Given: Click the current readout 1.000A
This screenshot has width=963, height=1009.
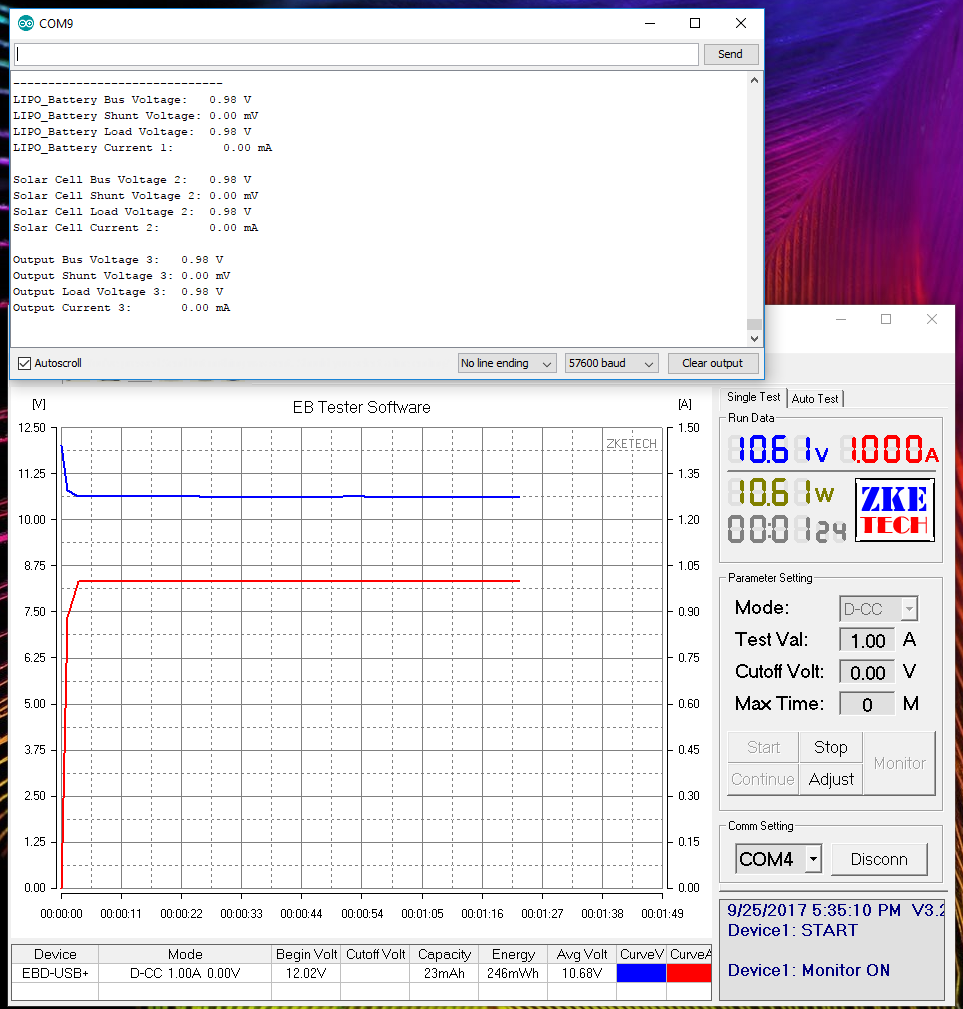Looking at the screenshot, I should (889, 449).
